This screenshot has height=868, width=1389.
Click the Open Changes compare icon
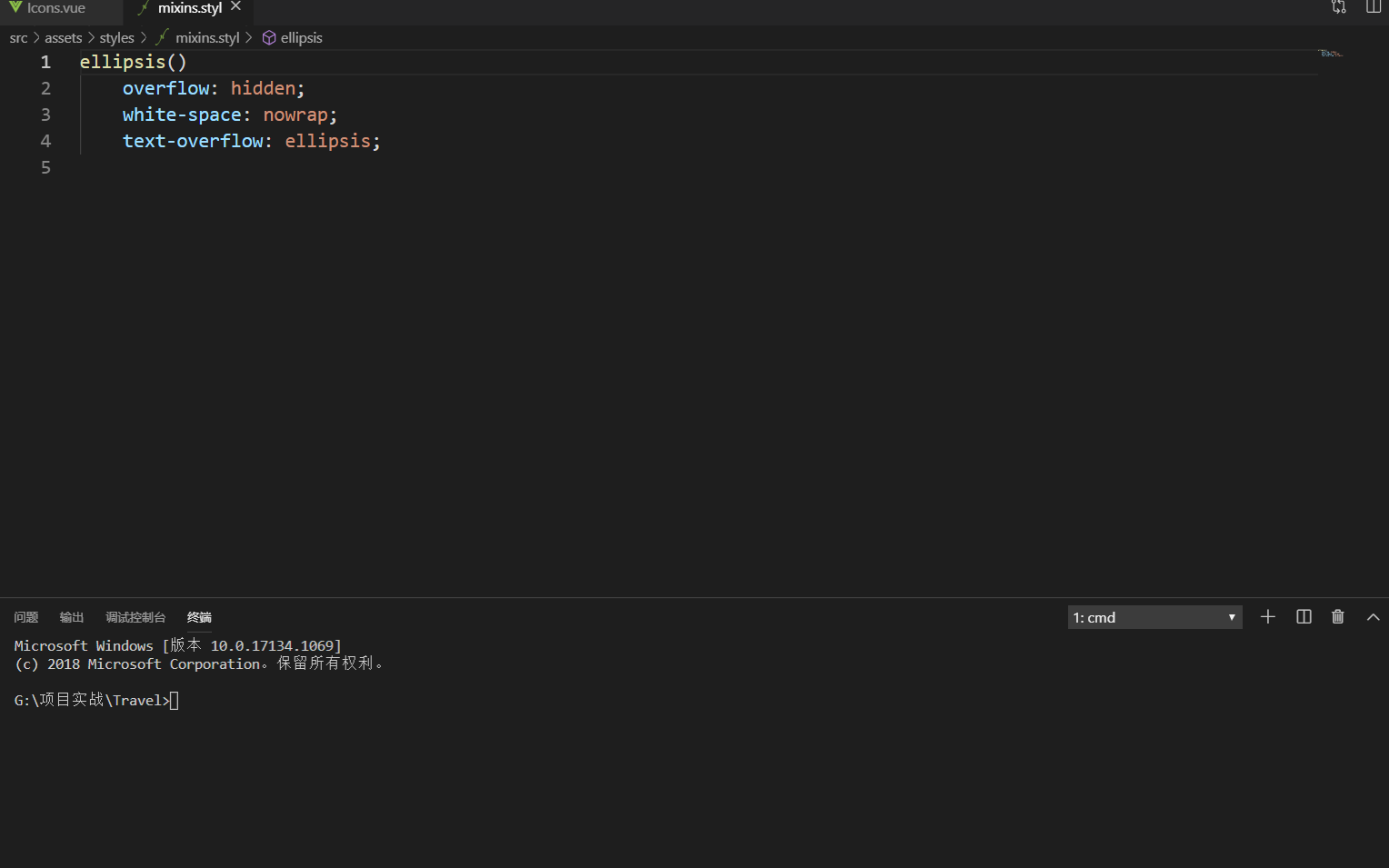click(1338, 7)
